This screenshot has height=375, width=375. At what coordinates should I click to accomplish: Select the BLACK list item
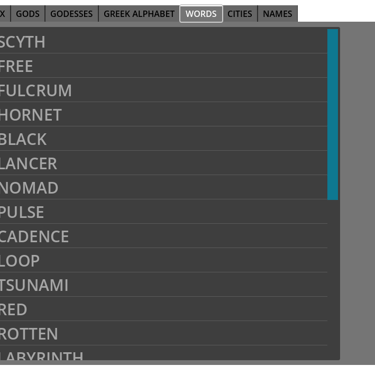pos(163,139)
